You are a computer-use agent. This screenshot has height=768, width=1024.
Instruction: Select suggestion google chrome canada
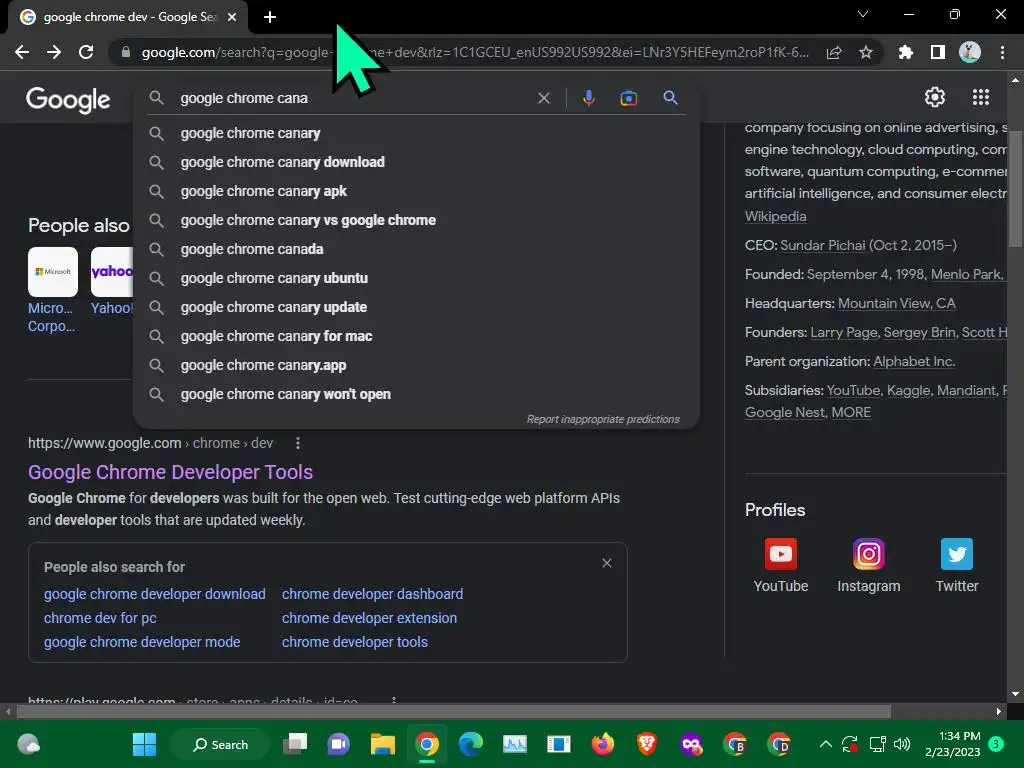pos(416,249)
